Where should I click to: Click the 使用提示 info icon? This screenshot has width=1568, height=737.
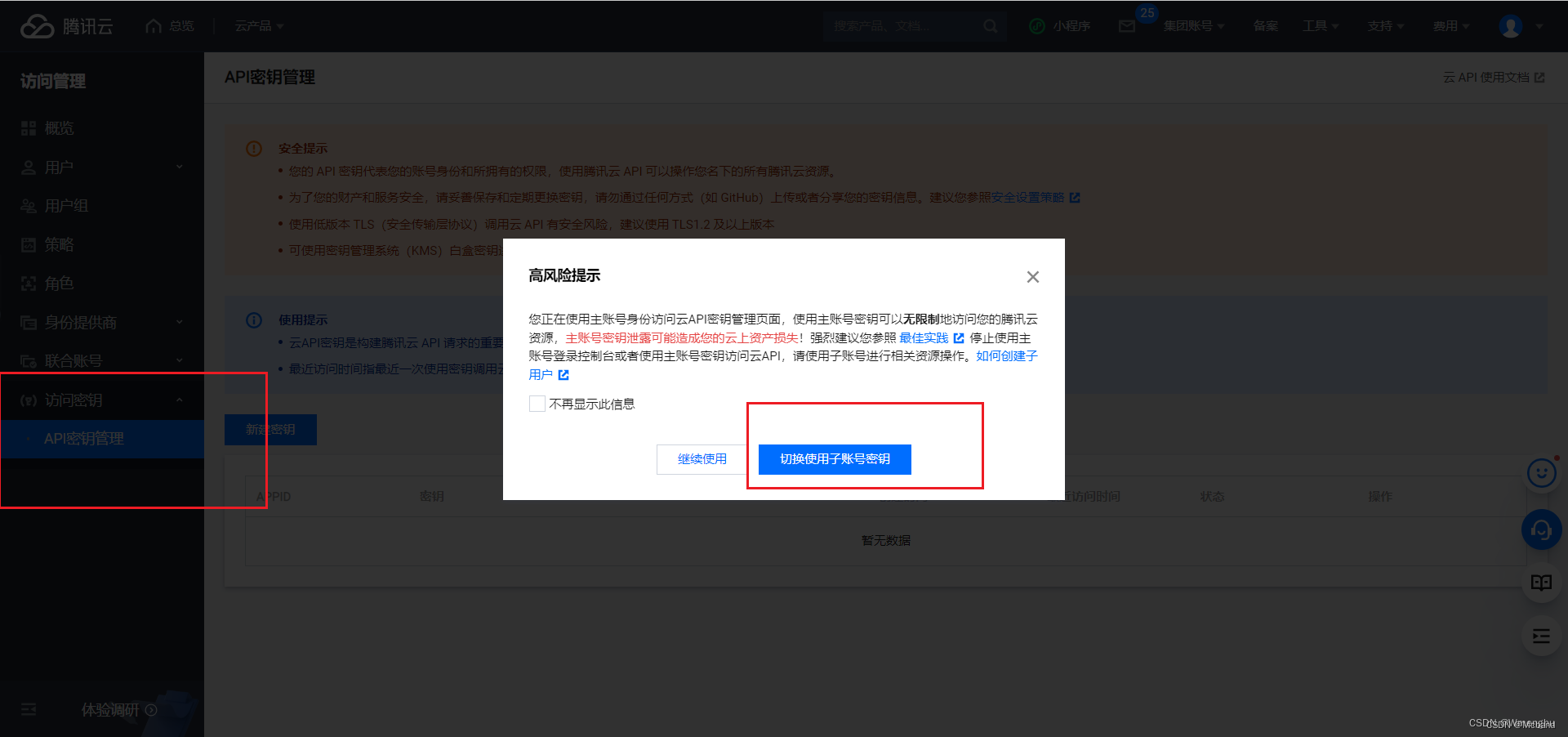[254, 320]
